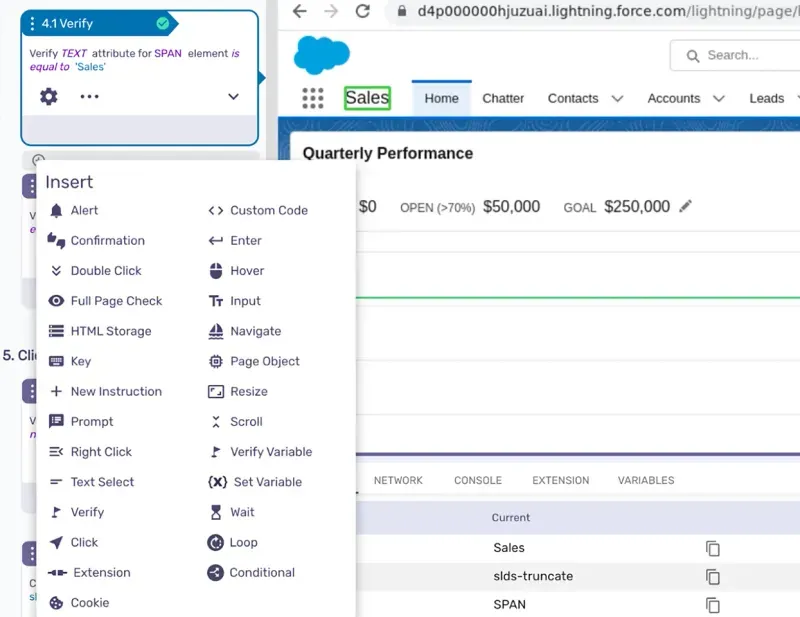Select Set Variable in Insert menu
Image resolution: width=800 pixels, height=617 pixels.
(x=266, y=482)
